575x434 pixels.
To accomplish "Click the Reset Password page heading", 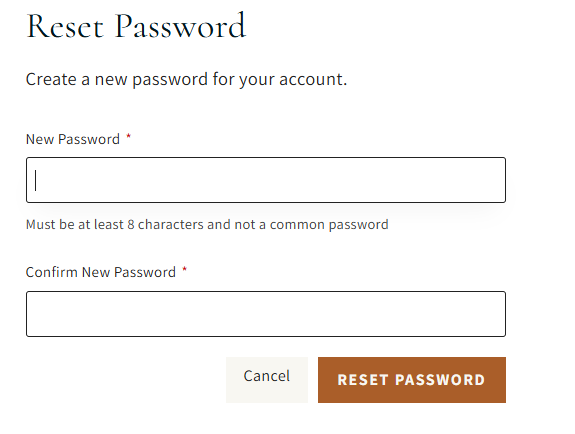I will pos(136,26).
